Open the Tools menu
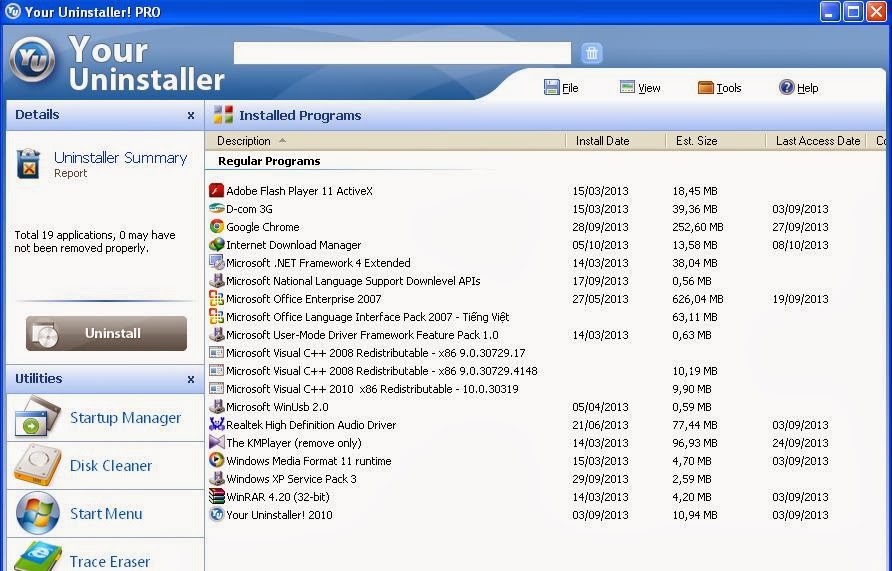Image resolution: width=892 pixels, height=571 pixels. 719,88
